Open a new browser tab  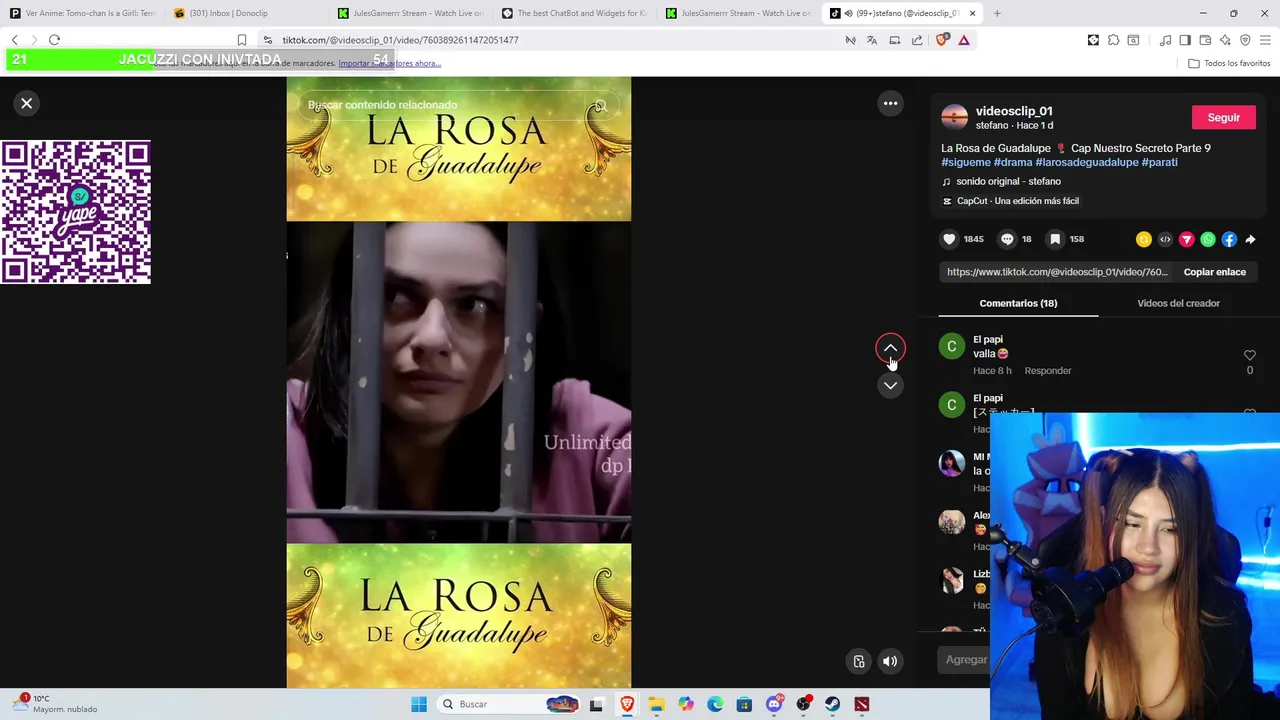[x=997, y=13]
